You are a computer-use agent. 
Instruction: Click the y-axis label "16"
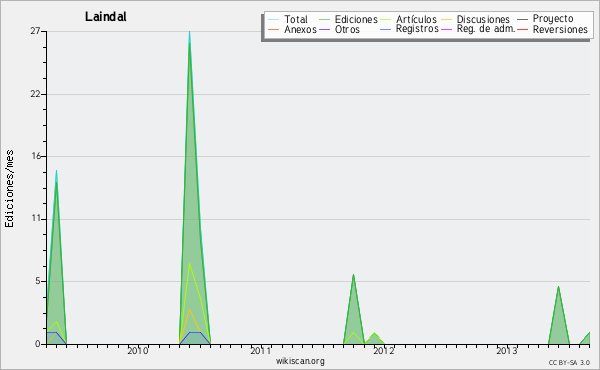tap(36, 156)
